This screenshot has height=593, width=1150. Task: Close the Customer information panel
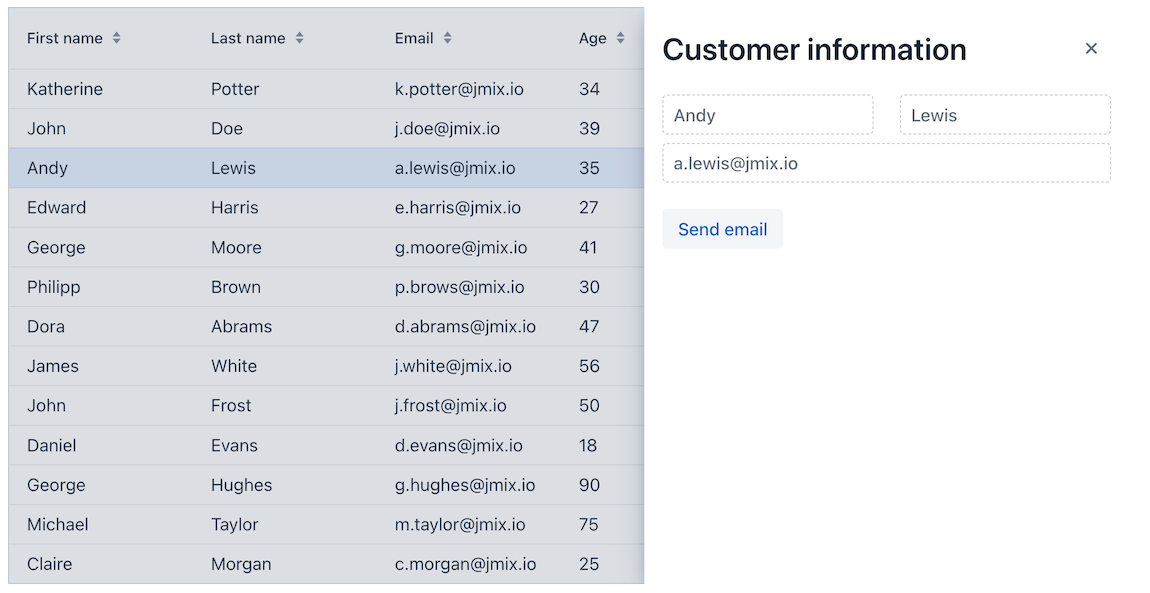(1091, 49)
